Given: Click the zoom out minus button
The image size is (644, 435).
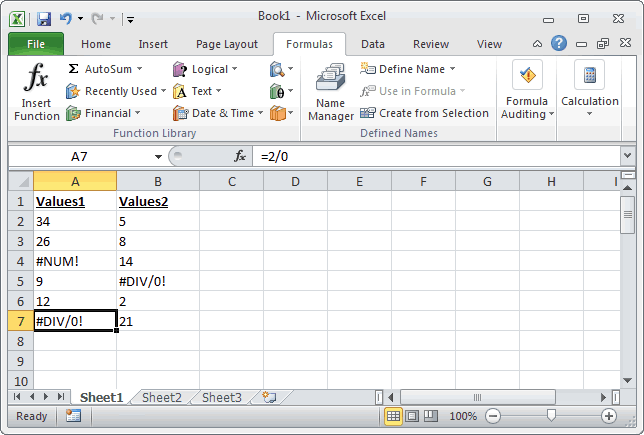Looking at the screenshot, I should click(493, 416).
